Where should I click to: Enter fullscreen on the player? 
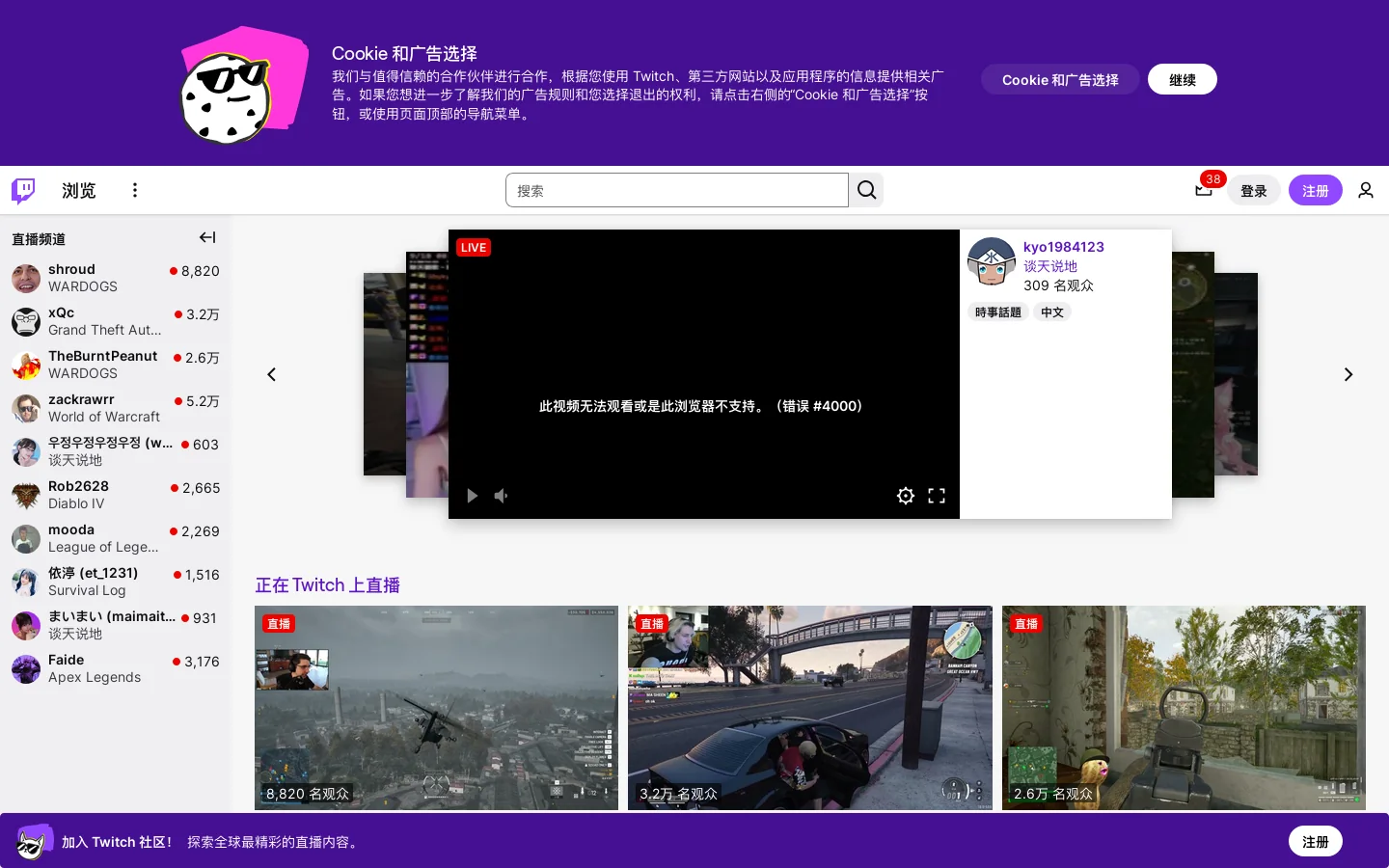pos(936,496)
